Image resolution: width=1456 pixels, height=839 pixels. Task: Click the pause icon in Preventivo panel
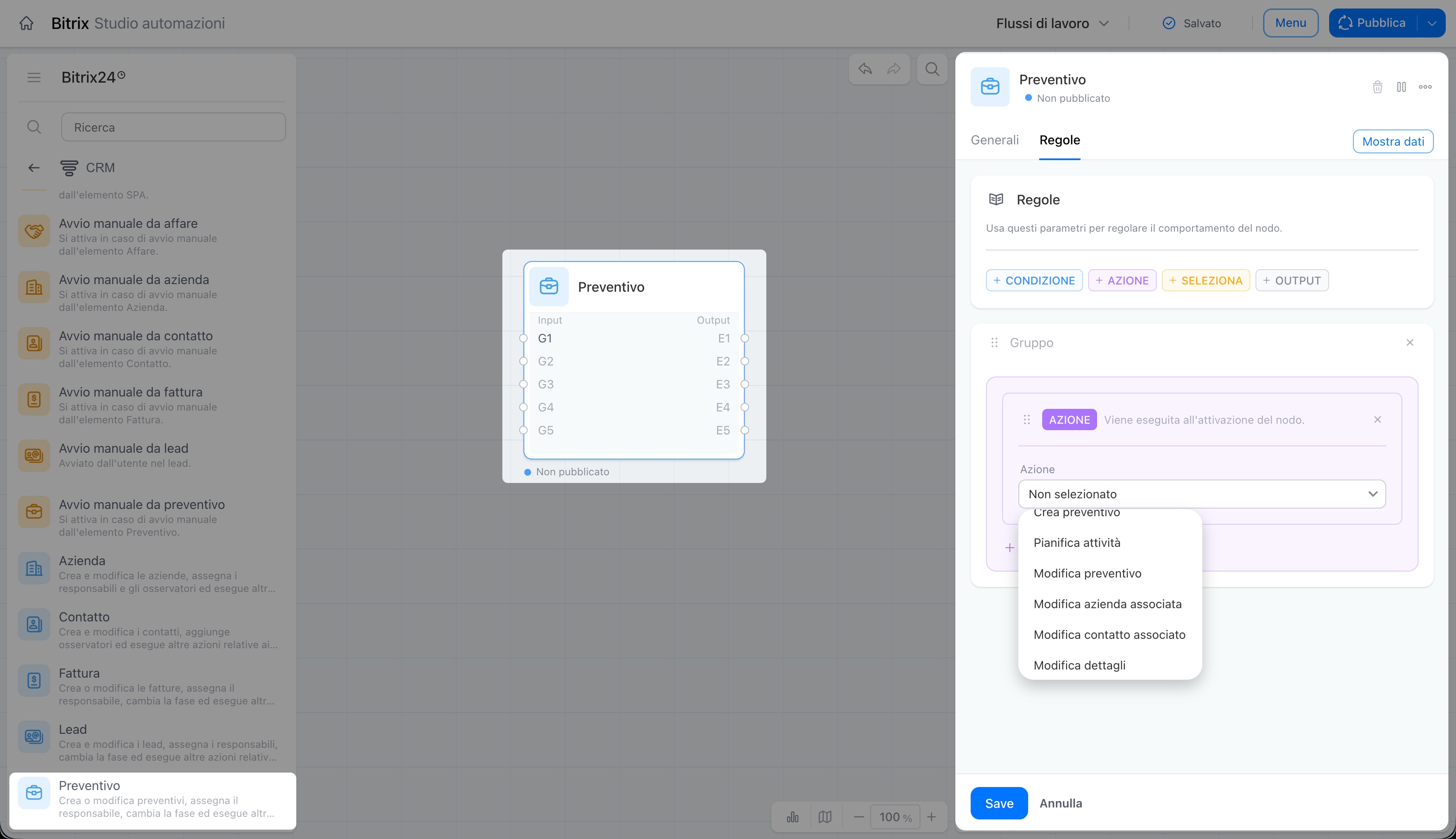[1401, 87]
